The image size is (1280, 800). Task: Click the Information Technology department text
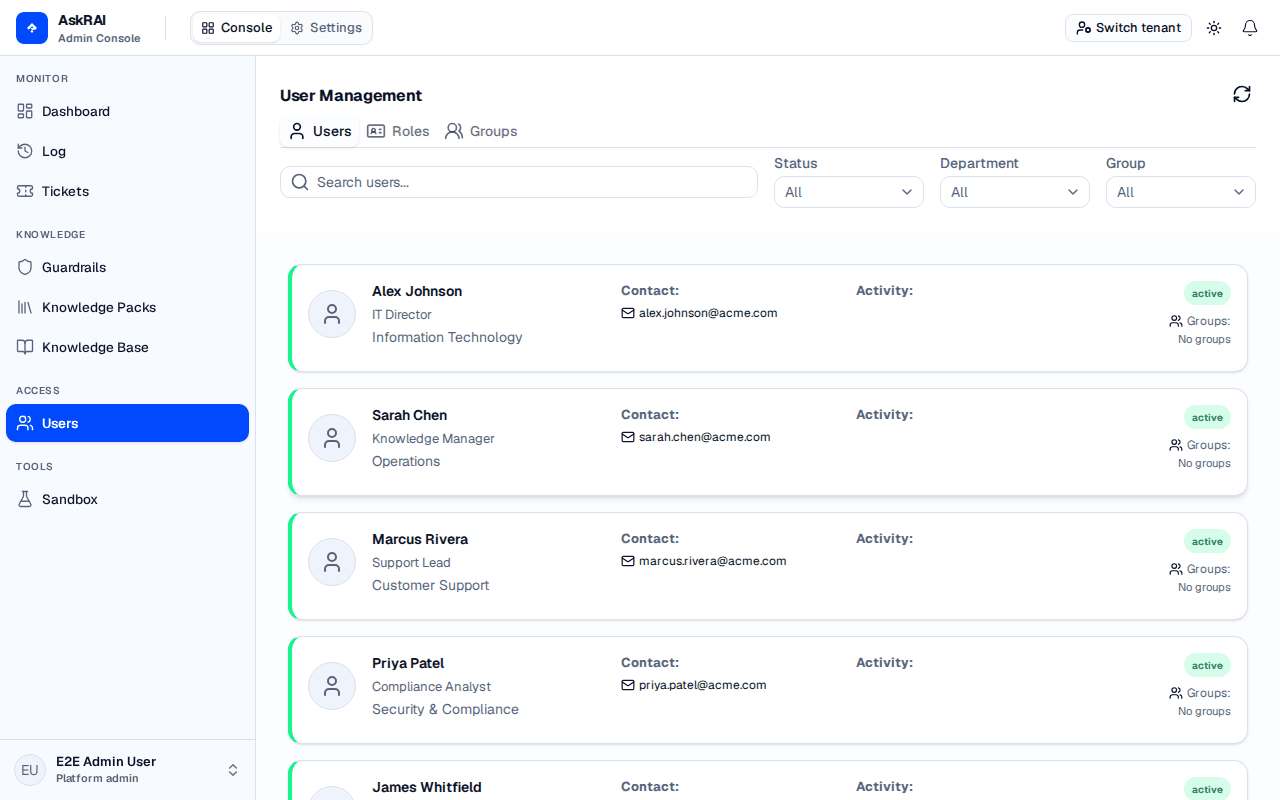coord(447,337)
